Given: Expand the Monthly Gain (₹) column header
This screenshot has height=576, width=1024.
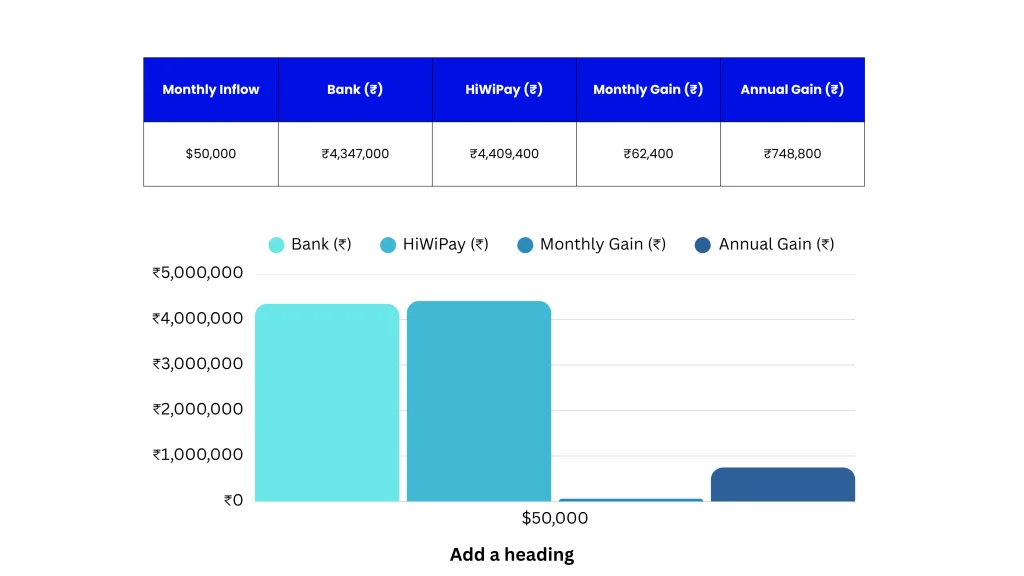Looking at the screenshot, I should pyautogui.click(x=648, y=89).
